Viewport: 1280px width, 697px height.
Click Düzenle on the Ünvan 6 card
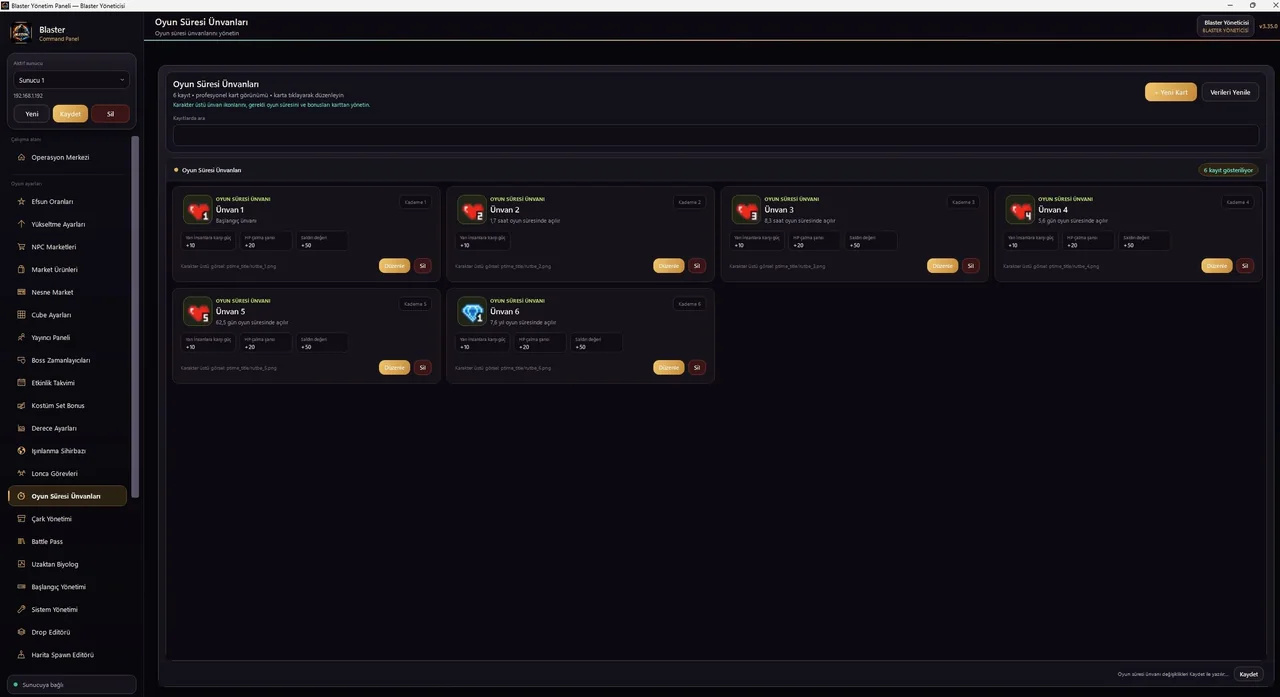(669, 368)
